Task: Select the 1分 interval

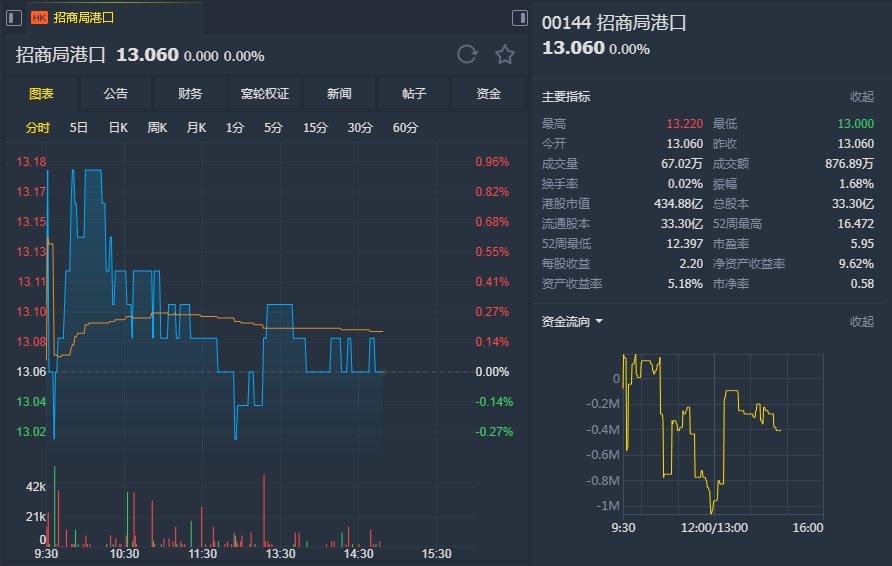Action: tap(234, 127)
